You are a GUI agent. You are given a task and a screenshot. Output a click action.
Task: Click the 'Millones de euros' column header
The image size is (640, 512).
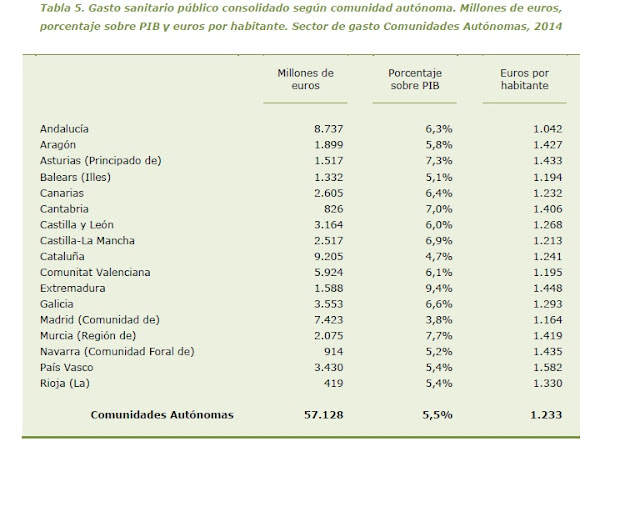coord(305,79)
